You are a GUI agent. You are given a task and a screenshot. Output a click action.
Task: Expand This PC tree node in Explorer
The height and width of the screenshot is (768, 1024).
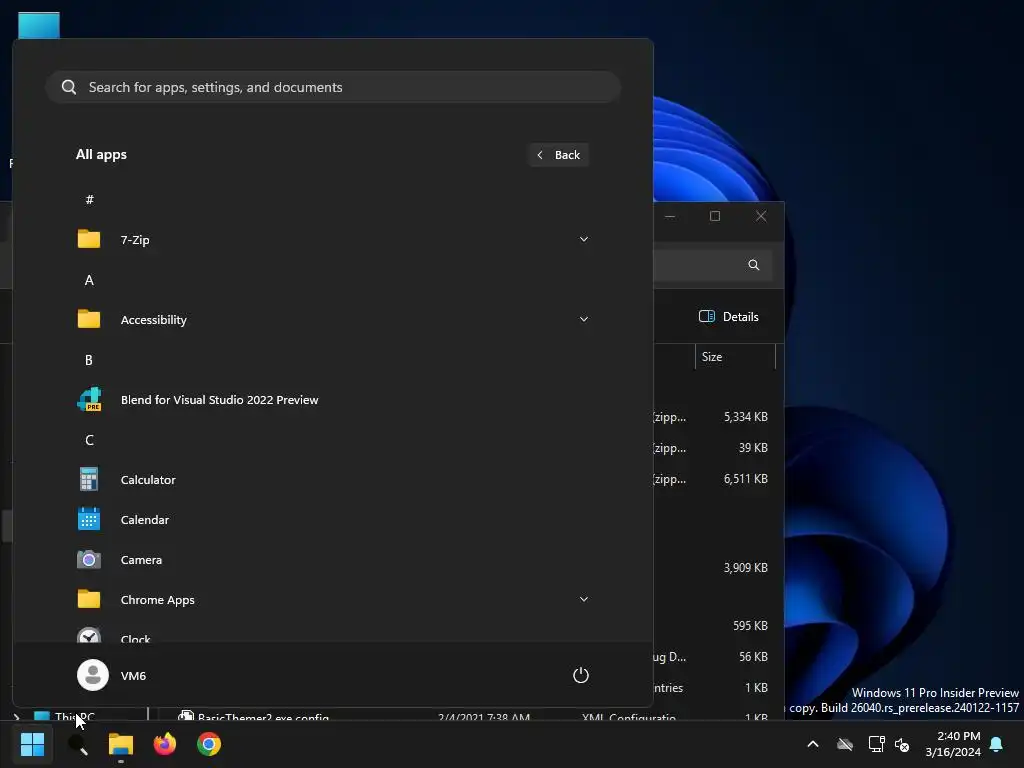pos(17,716)
